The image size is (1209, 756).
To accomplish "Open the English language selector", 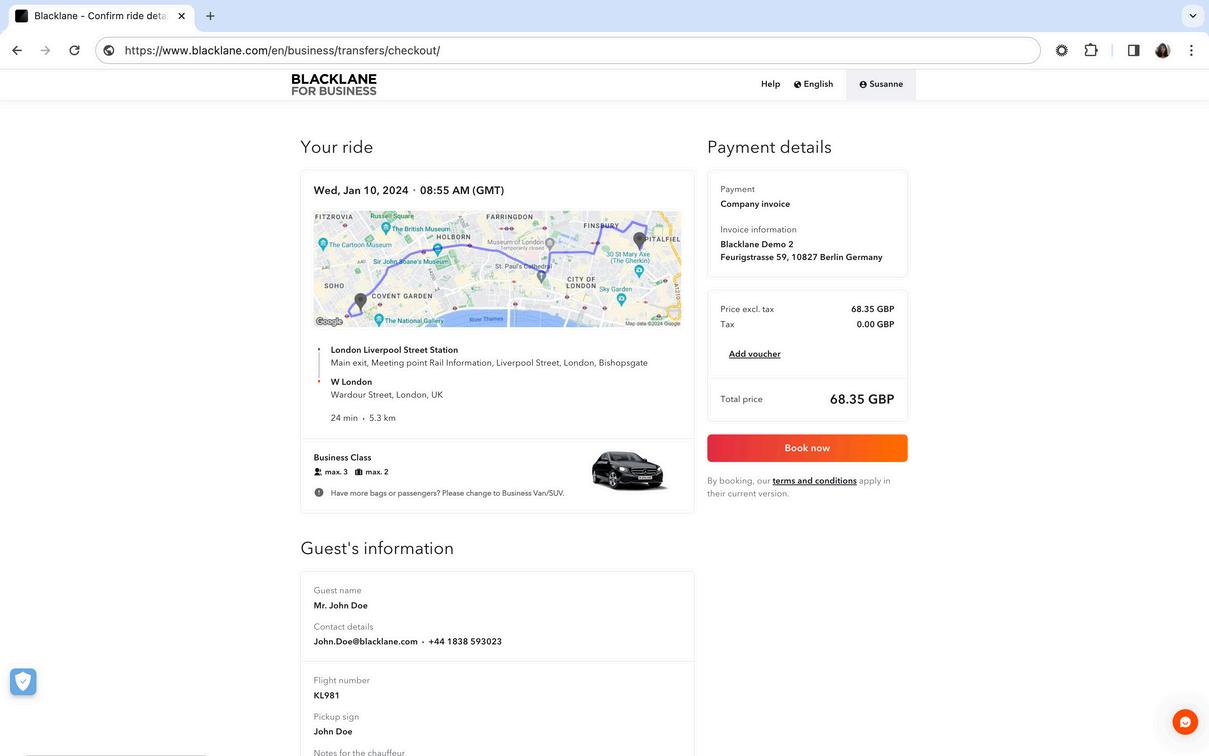I will tap(813, 84).
